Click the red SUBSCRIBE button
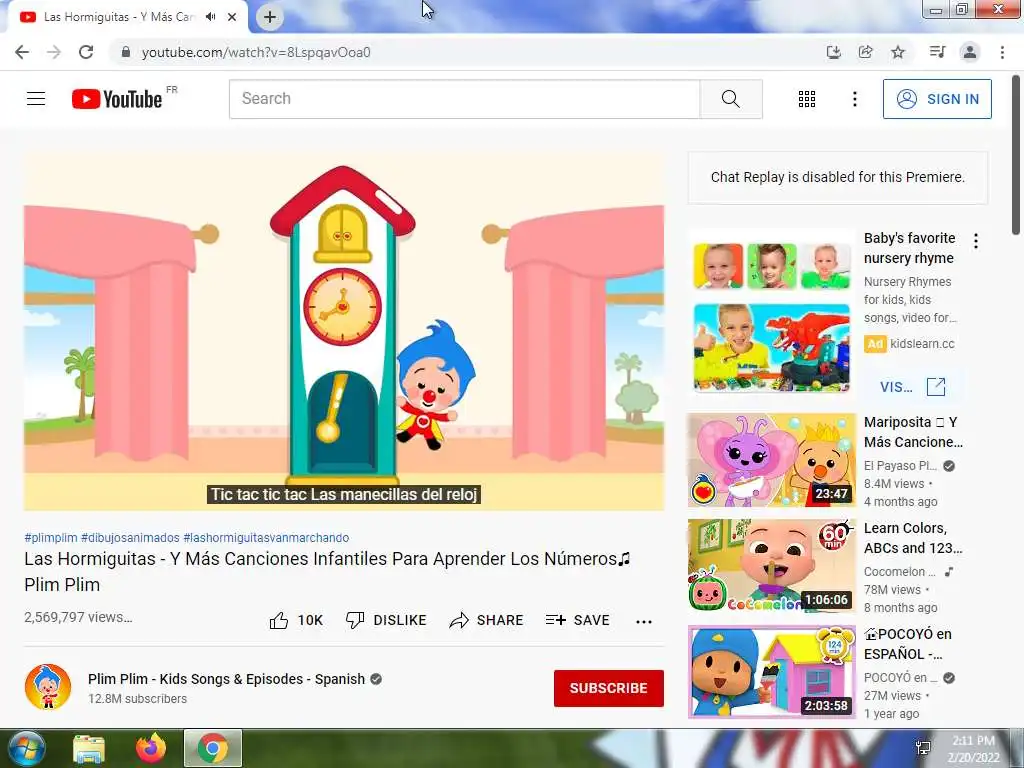Viewport: 1024px width, 768px height. coord(609,688)
